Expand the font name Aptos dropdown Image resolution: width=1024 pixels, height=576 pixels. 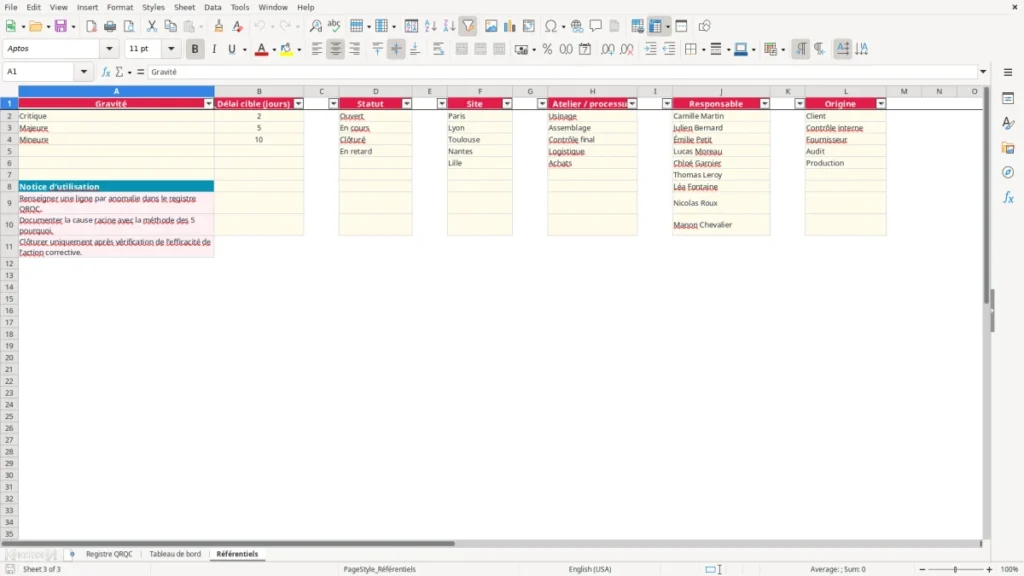click(x=109, y=49)
